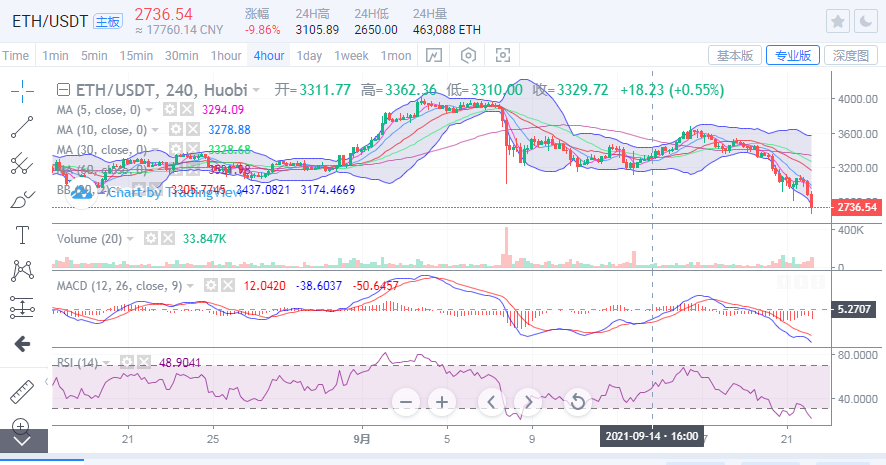886x465 pixels.
Task: Select the crosshair cursor tool
Action: (22, 91)
